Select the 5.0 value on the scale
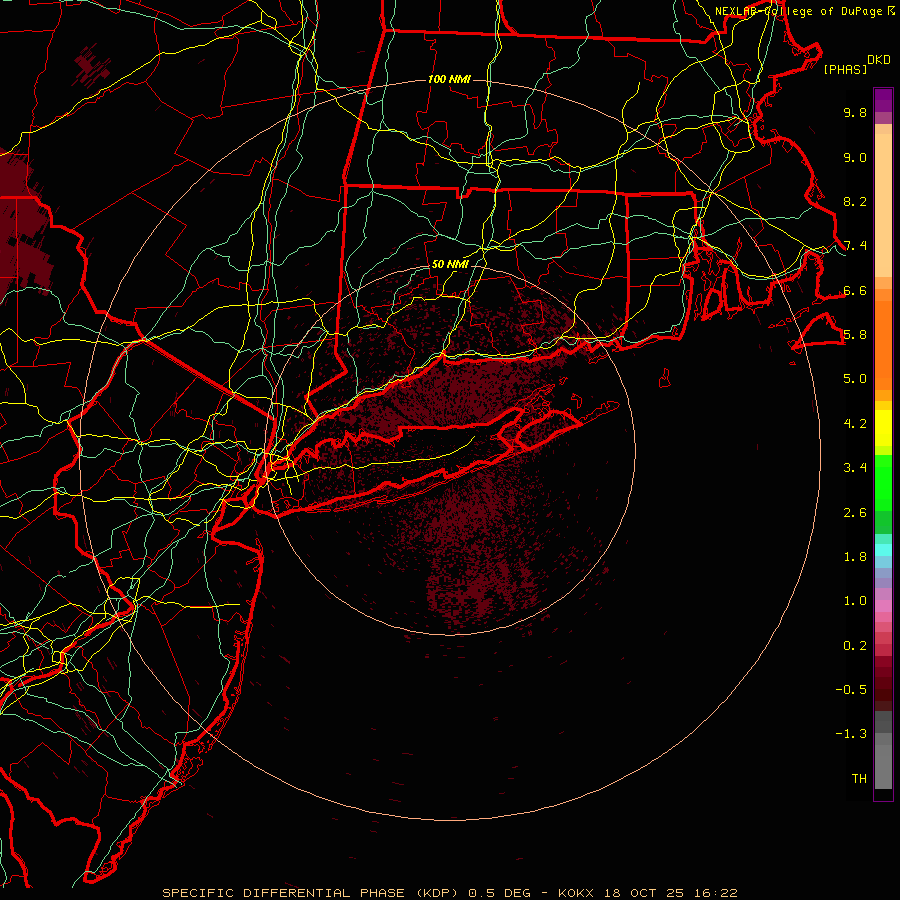This screenshot has width=900, height=900. [x=855, y=379]
